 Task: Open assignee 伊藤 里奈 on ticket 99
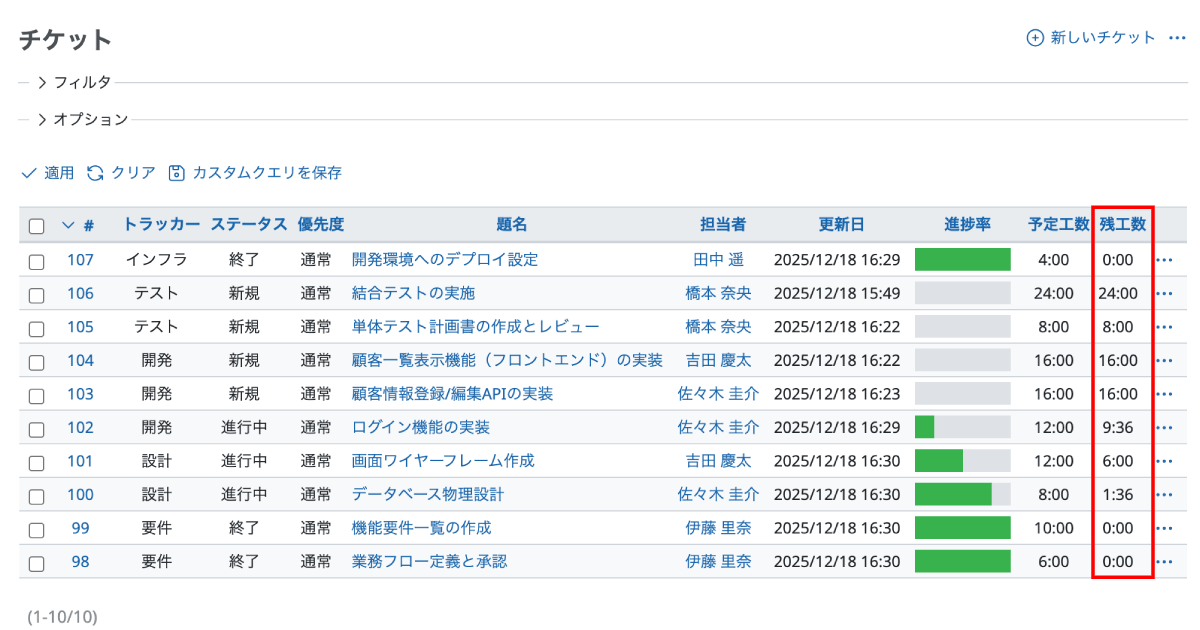pos(718,528)
